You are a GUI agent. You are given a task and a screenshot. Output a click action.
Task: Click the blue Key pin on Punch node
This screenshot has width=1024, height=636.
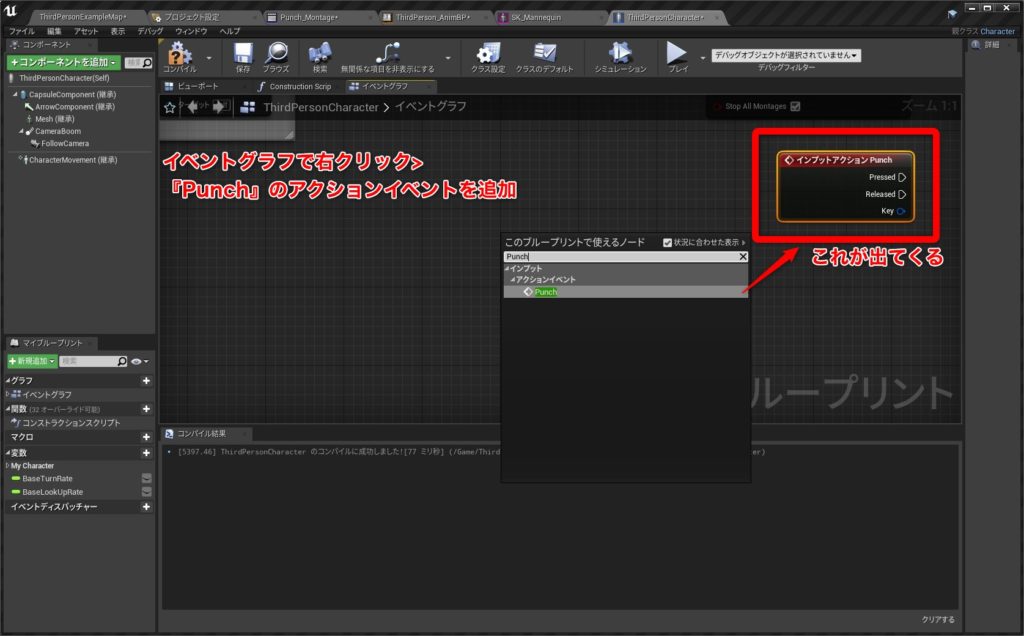click(x=901, y=211)
